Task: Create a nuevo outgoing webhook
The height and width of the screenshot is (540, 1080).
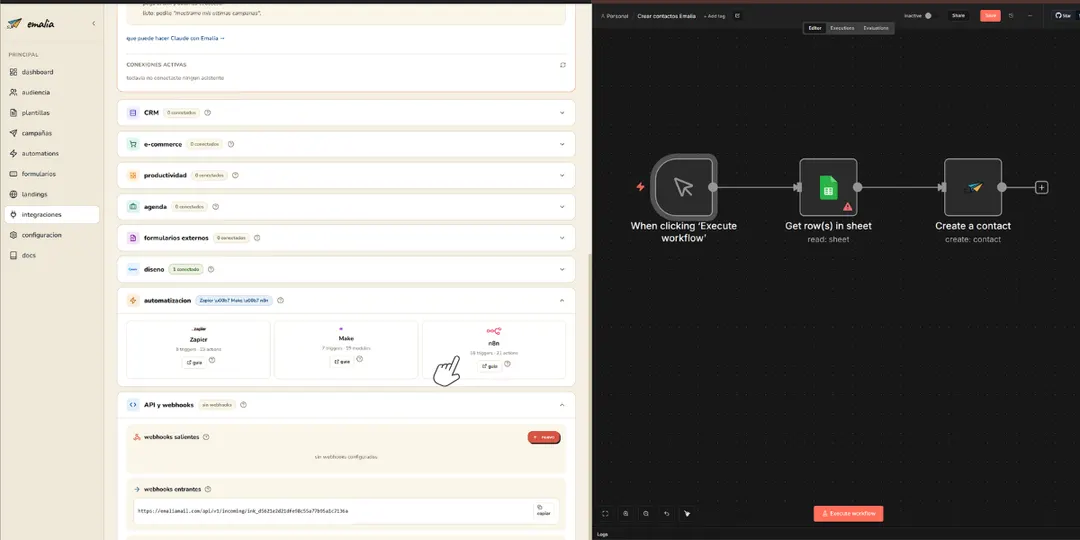Action: click(544, 437)
